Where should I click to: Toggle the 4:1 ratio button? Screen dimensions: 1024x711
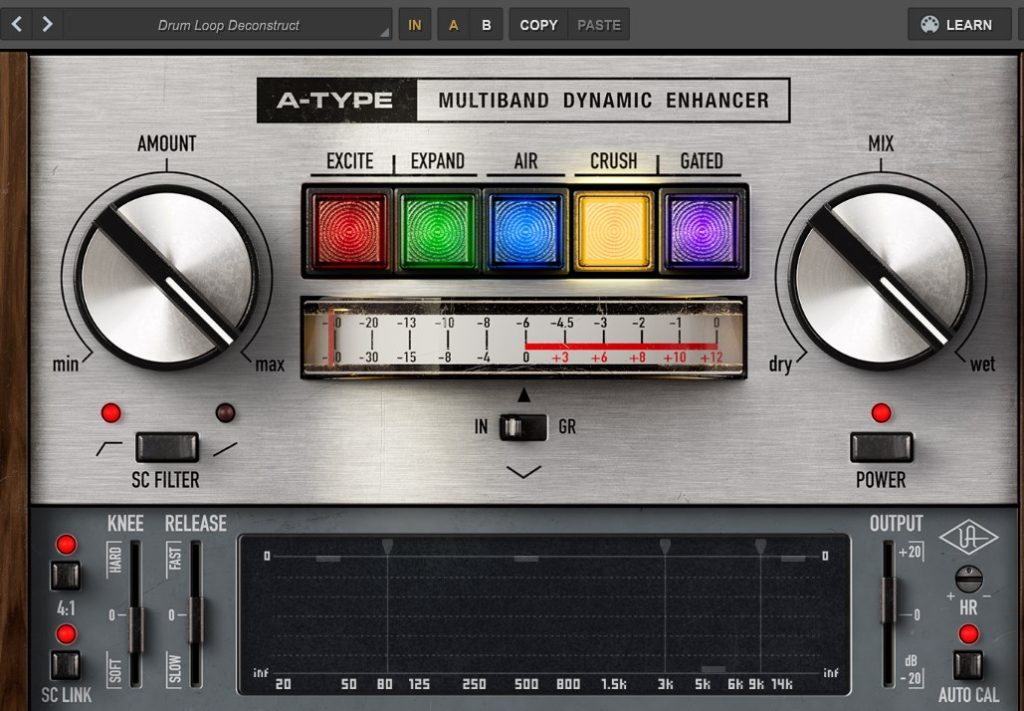click(x=66, y=575)
